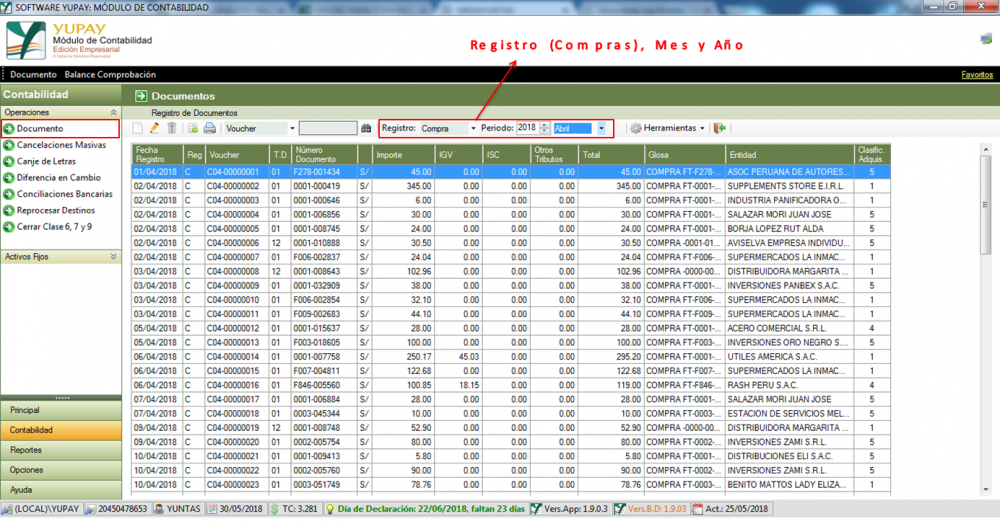Viewport: 1000px width, 524px height.
Task: Click the Yupay icon beside Vers.App
Action: click(536, 509)
